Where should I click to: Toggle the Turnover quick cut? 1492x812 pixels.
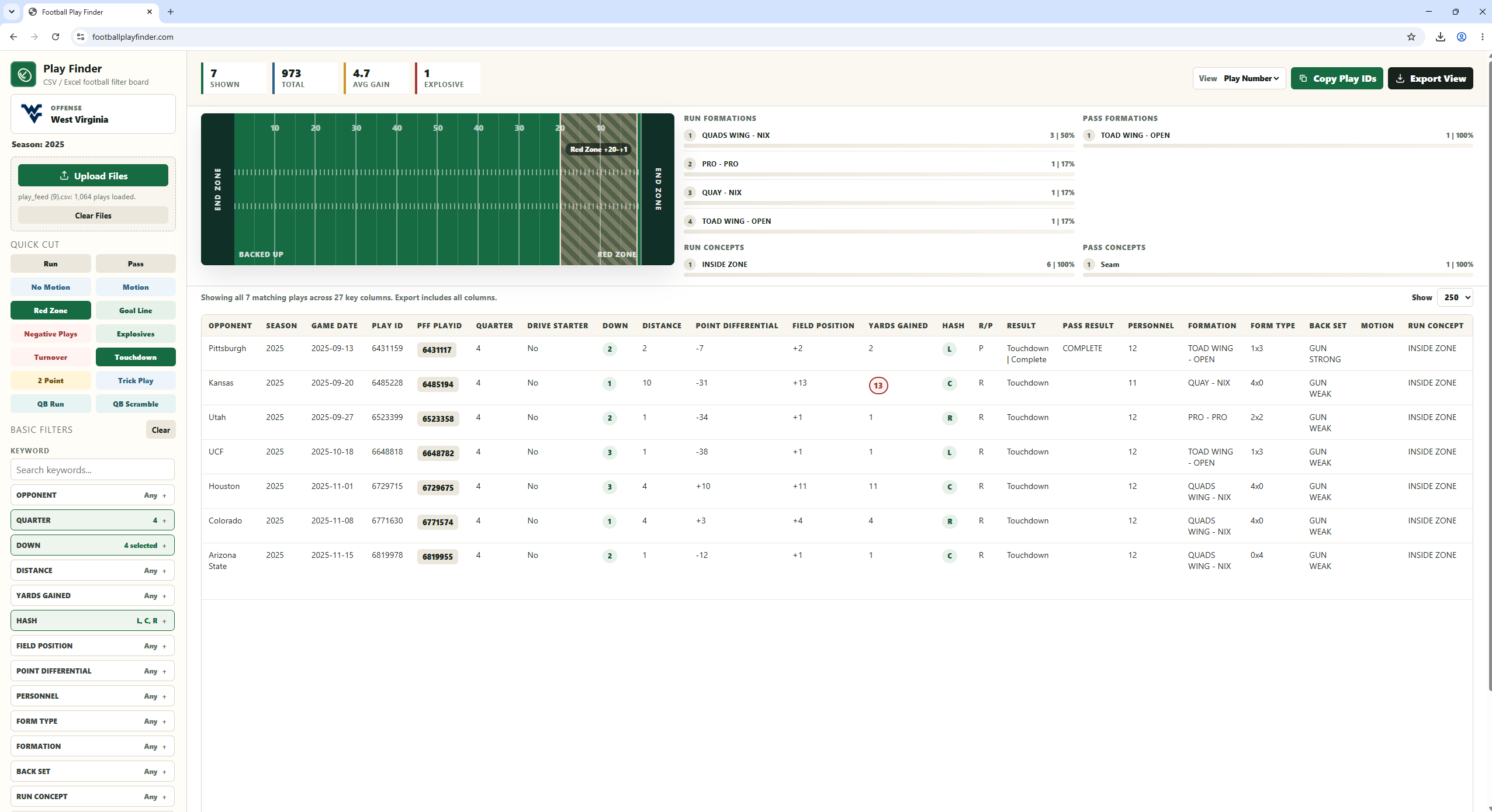(51, 357)
